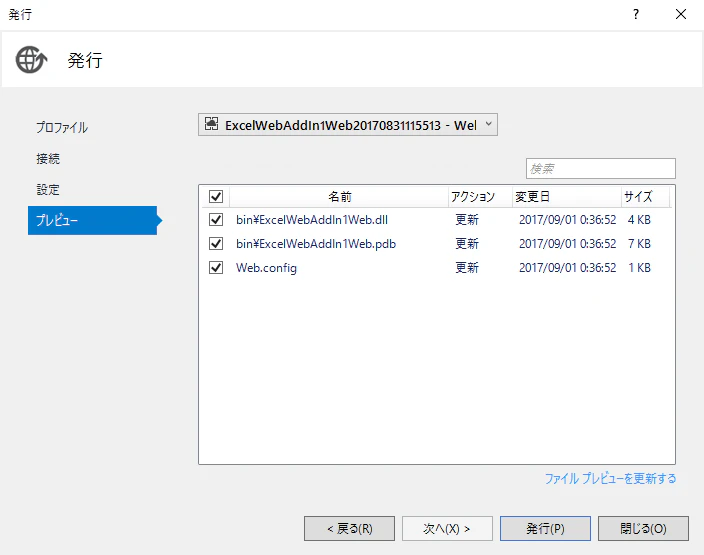Click the 閉じる(O) button
The image size is (704, 555).
(643, 529)
